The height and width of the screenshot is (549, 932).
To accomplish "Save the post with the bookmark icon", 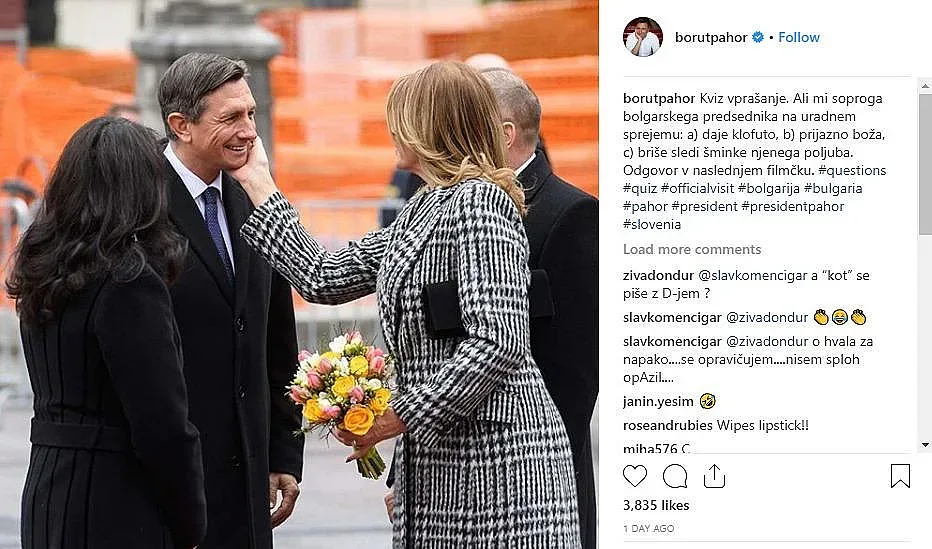I will click(x=900, y=476).
